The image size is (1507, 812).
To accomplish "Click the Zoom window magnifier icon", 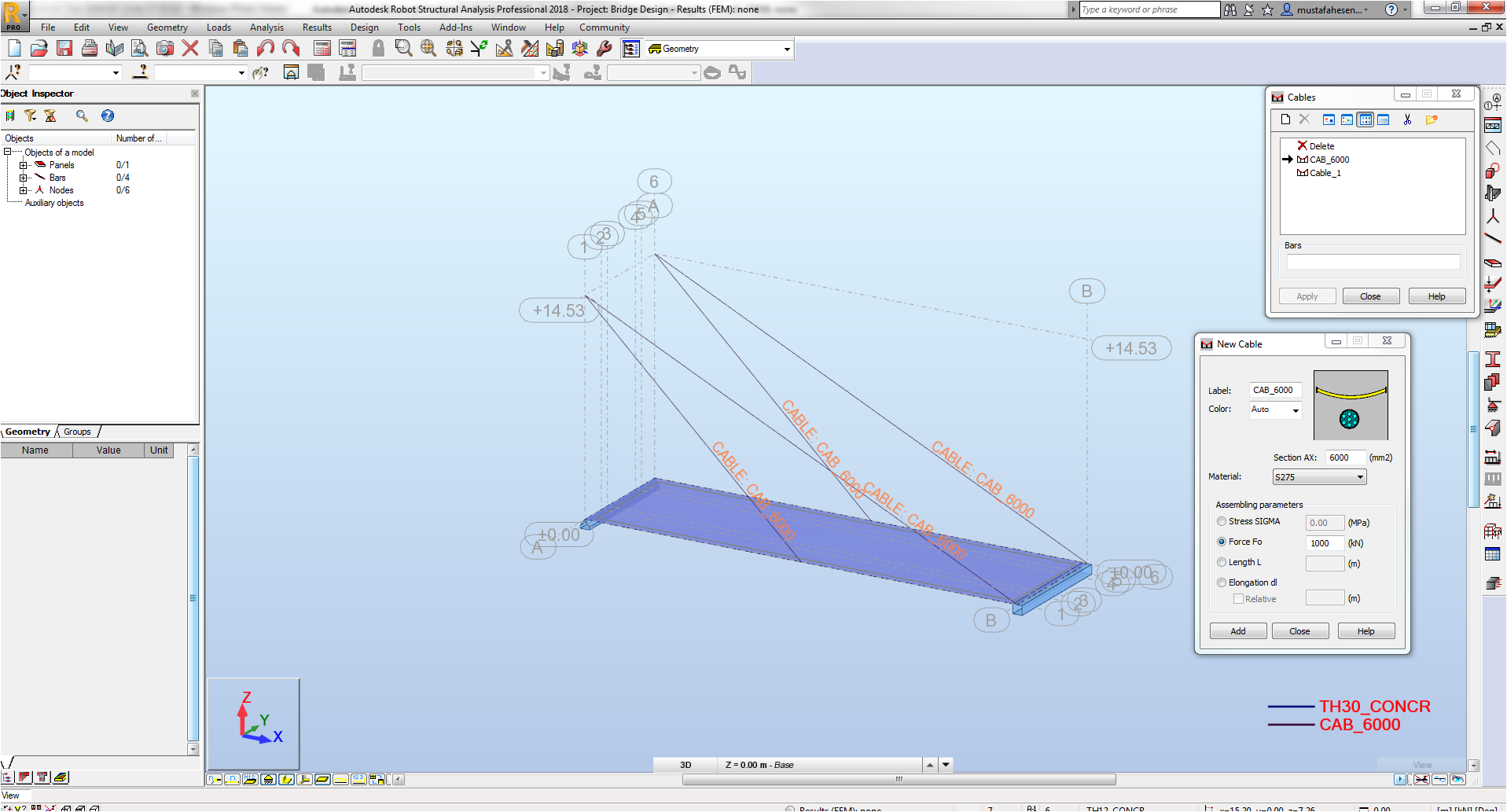I will [x=403, y=49].
